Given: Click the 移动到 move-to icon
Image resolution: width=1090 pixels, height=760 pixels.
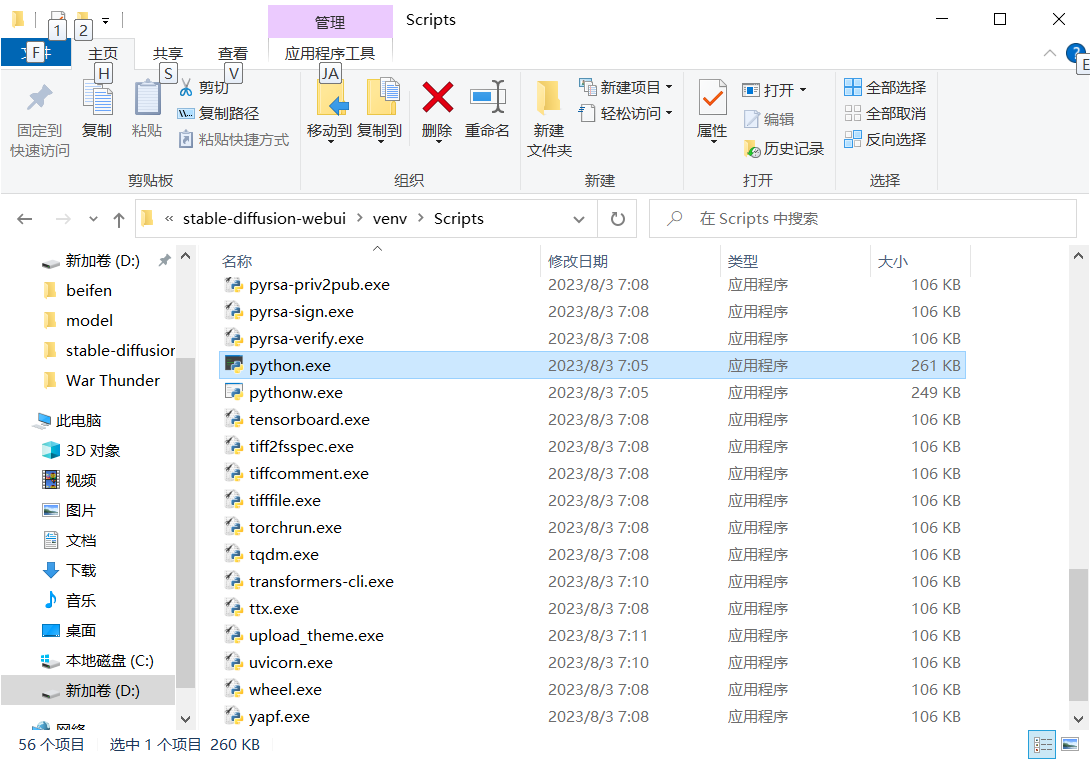Looking at the screenshot, I should click(x=330, y=98).
